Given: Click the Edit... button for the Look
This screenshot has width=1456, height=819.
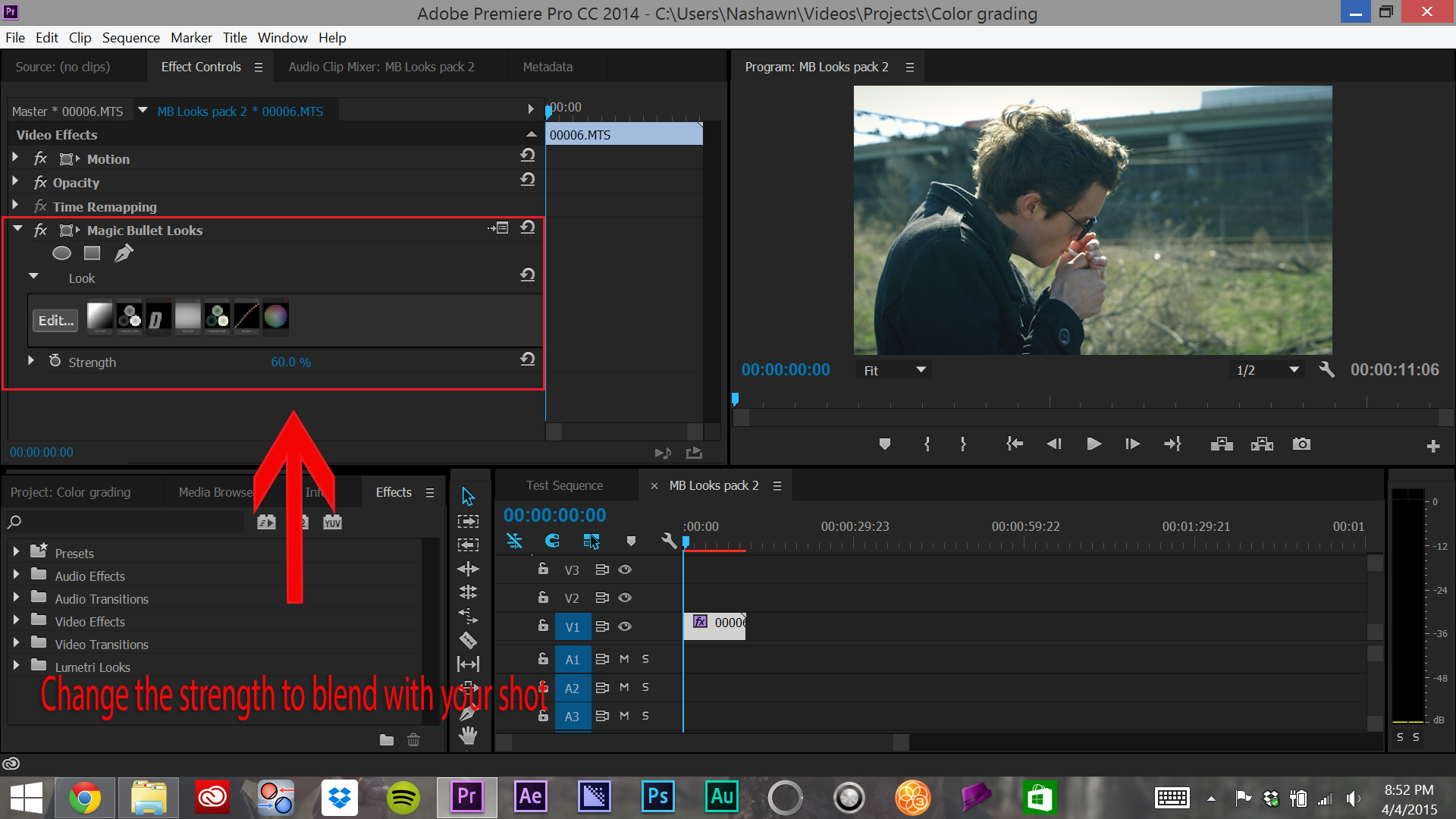Looking at the screenshot, I should tap(56, 321).
